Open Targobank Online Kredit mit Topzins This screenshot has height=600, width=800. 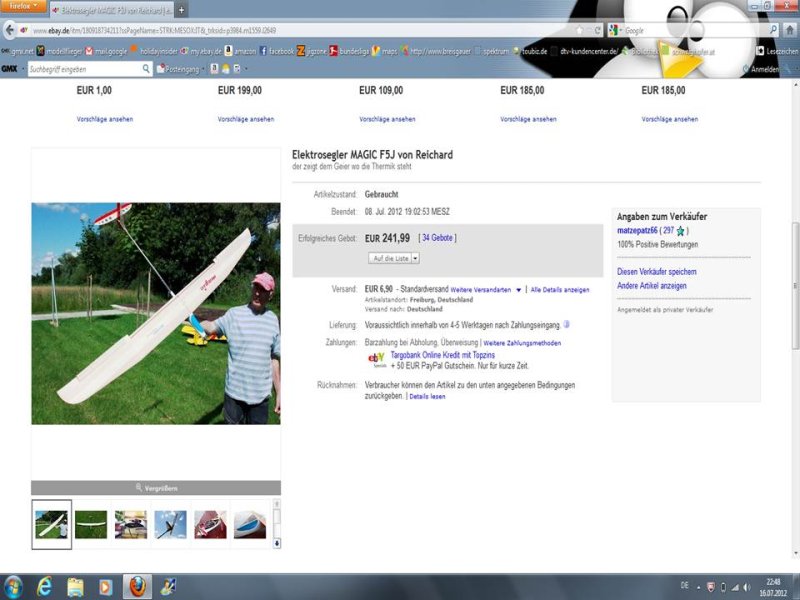click(x=442, y=355)
